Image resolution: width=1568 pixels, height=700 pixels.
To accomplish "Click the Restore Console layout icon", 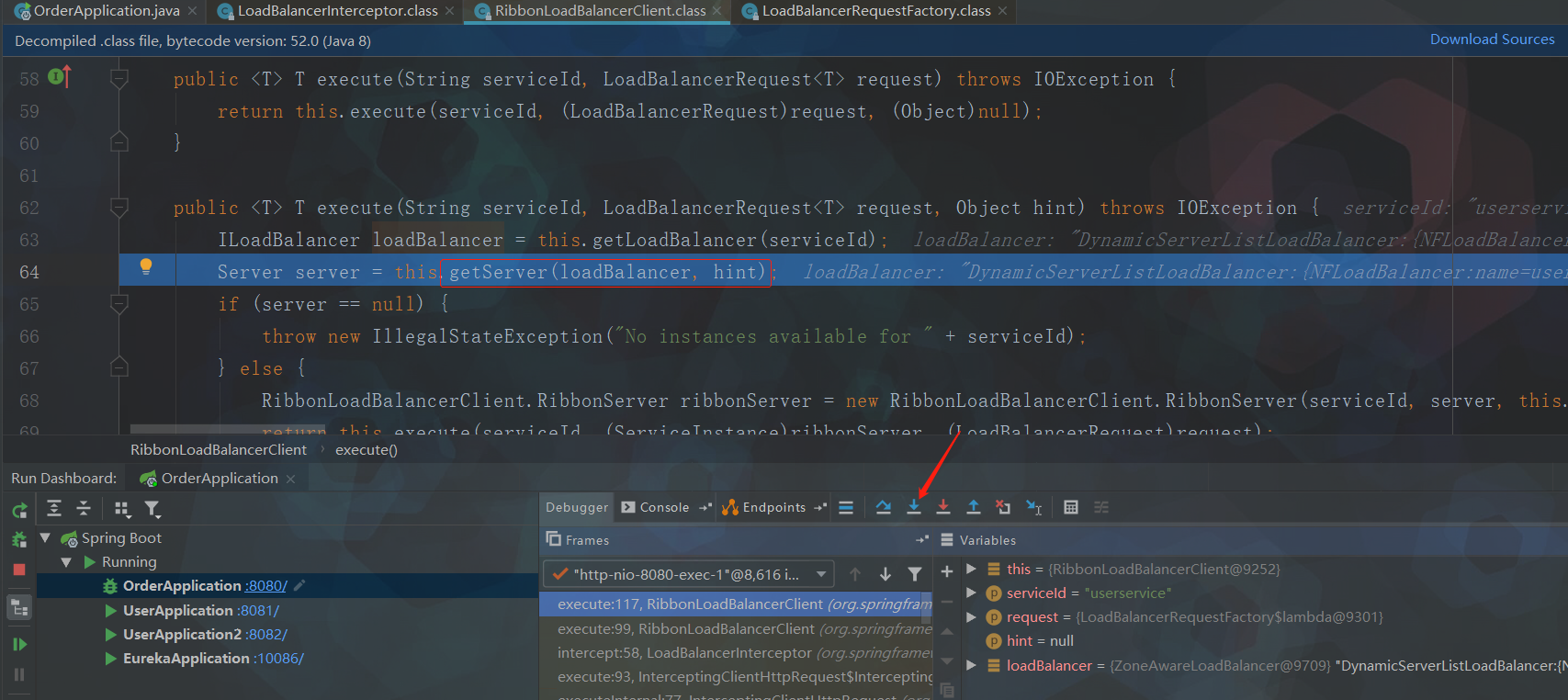I will tap(705, 507).
